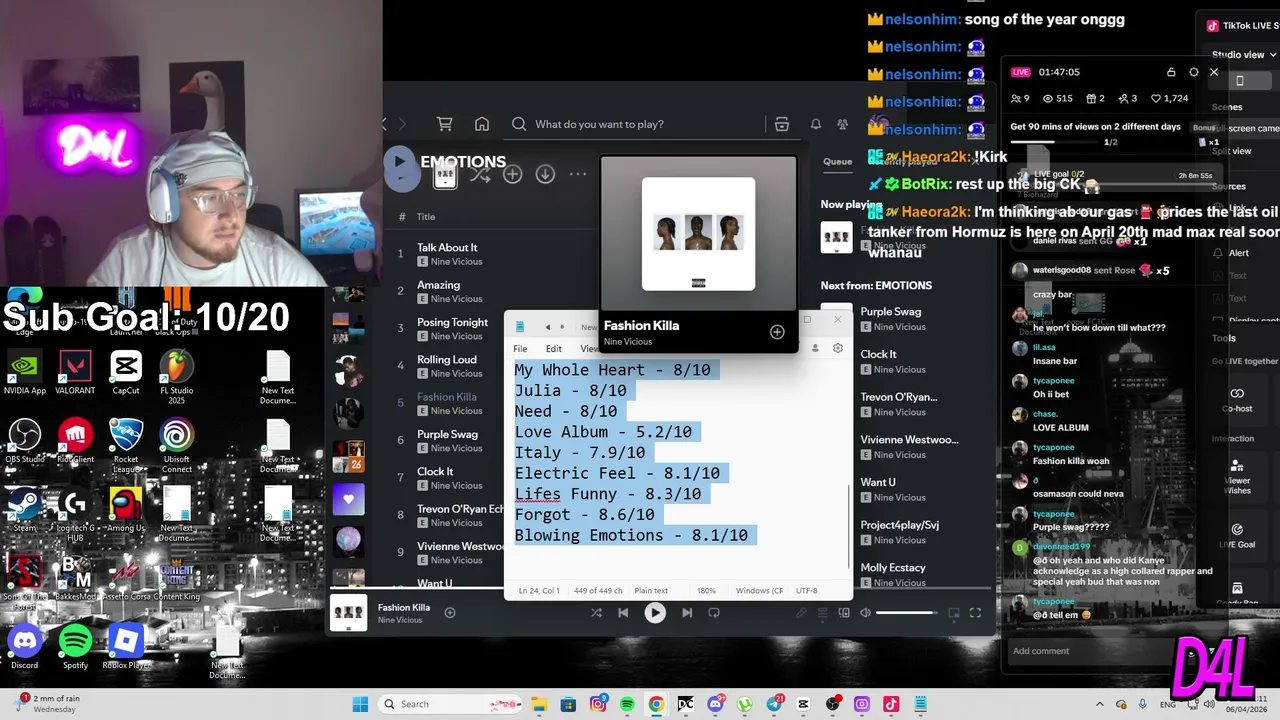Click the Browse icon beside Spotify search
The image size is (1280, 720).
click(x=782, y=124)
